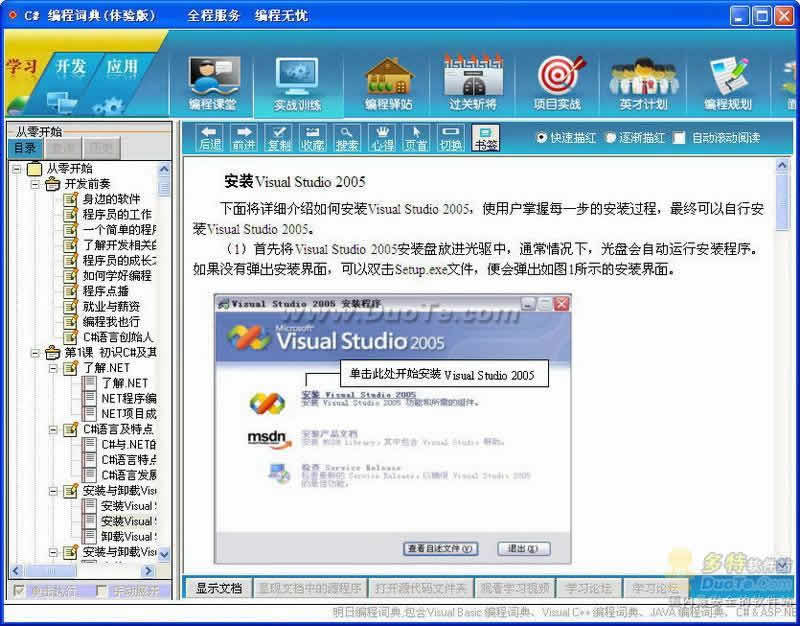Click the 复制 copy toolbar icon
Image resolution: width=800 pixels, height=626 pixels.
point(279,138)
